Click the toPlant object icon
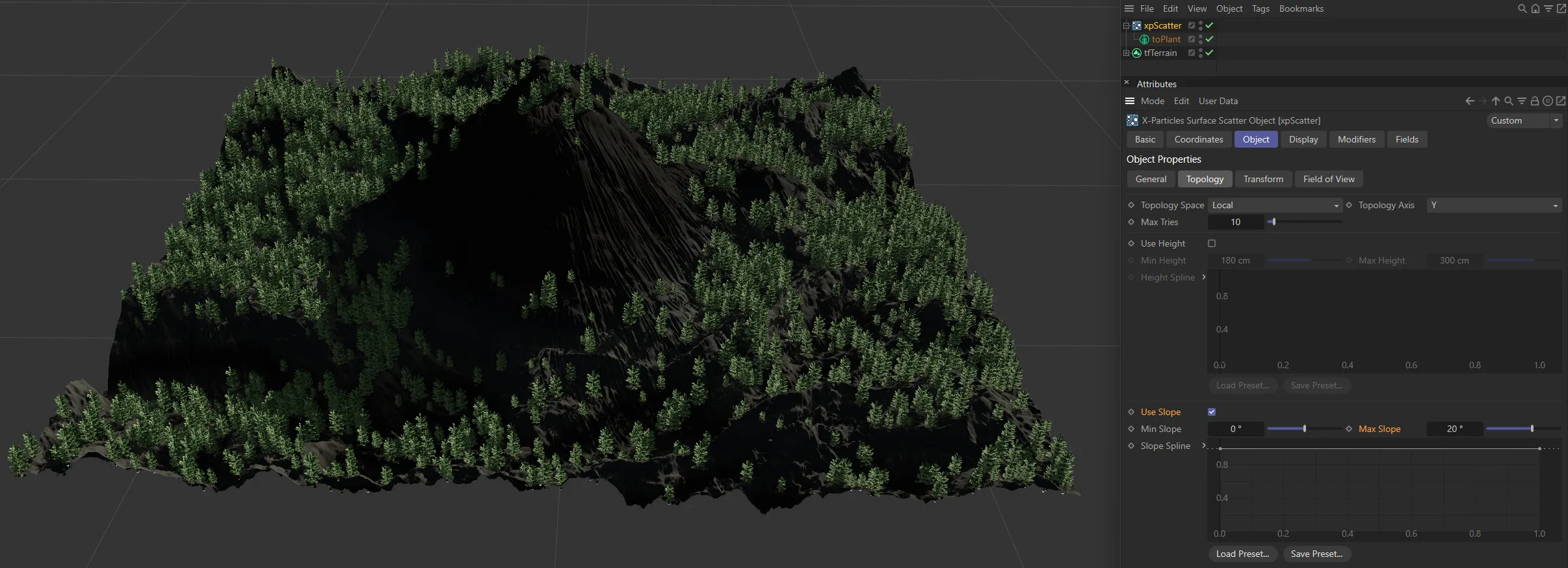 [x=1145, y=39]
